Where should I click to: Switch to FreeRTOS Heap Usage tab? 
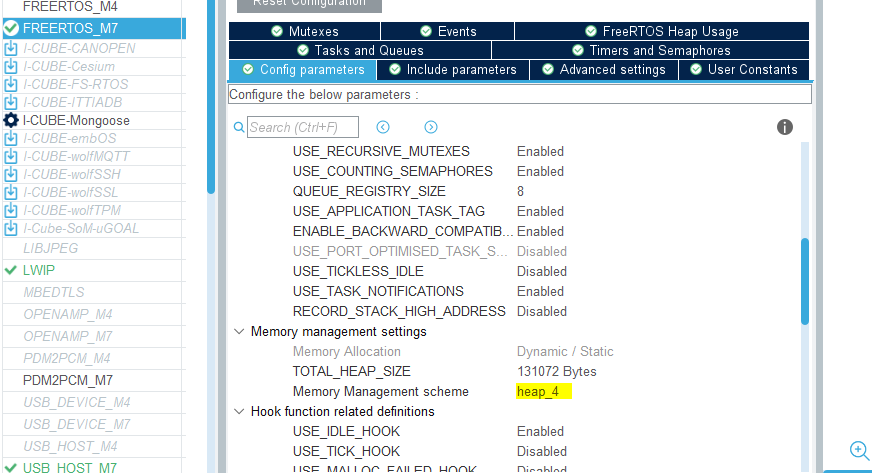pos(662,31)
